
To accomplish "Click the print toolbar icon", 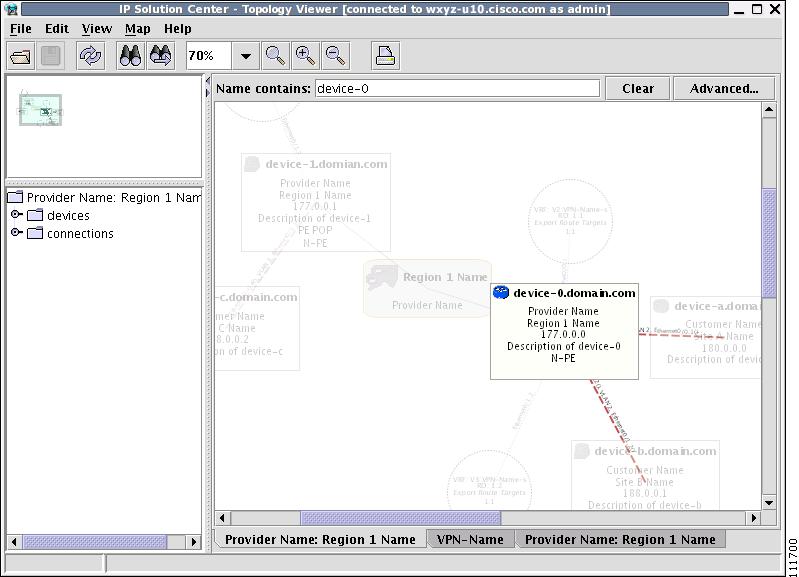I will (x=385, y=56).
